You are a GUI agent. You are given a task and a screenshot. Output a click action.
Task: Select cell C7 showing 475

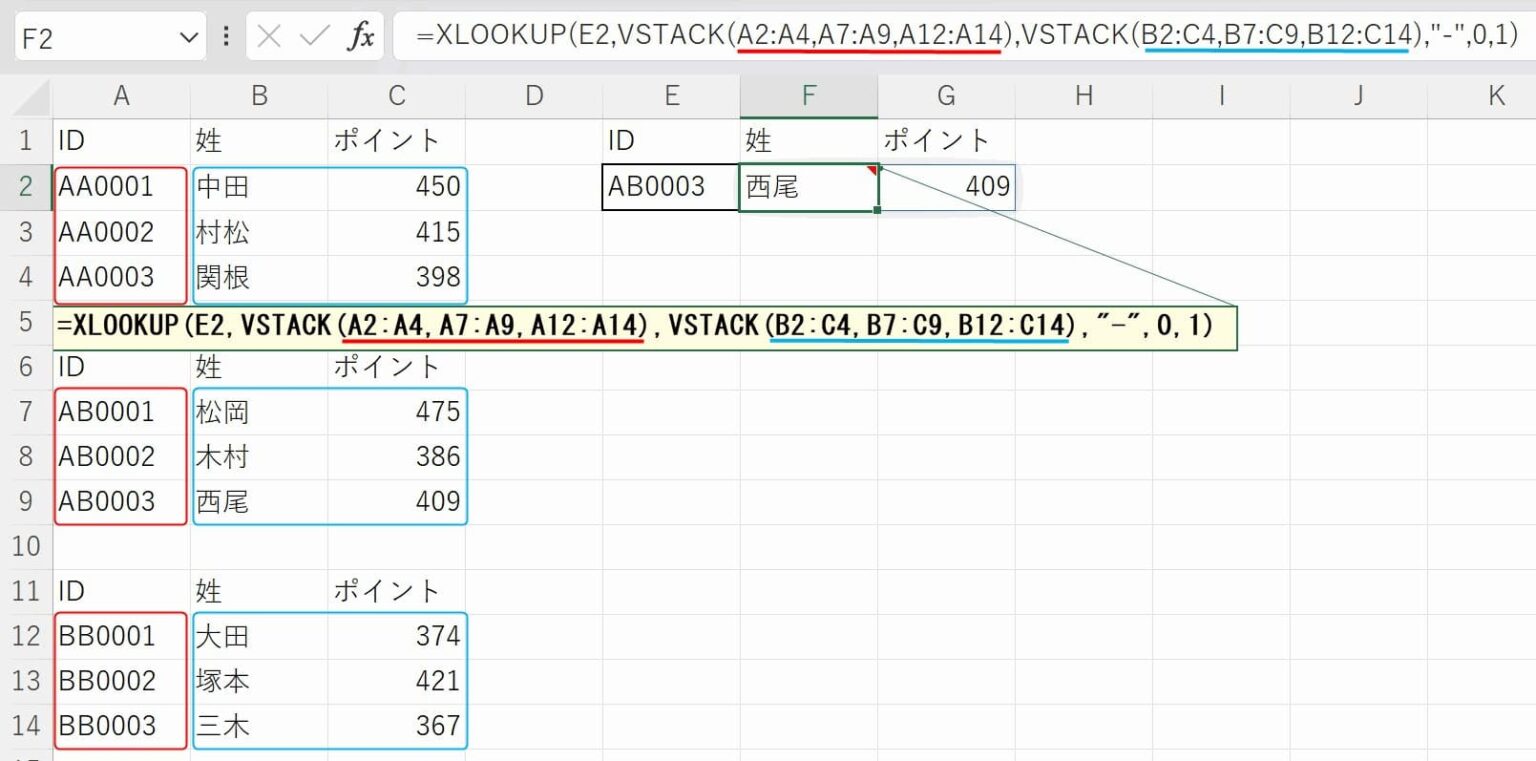397,411
